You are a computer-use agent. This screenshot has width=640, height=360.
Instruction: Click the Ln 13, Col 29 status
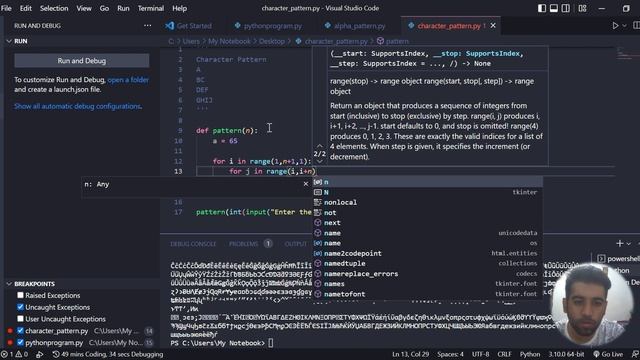[411, 354]
